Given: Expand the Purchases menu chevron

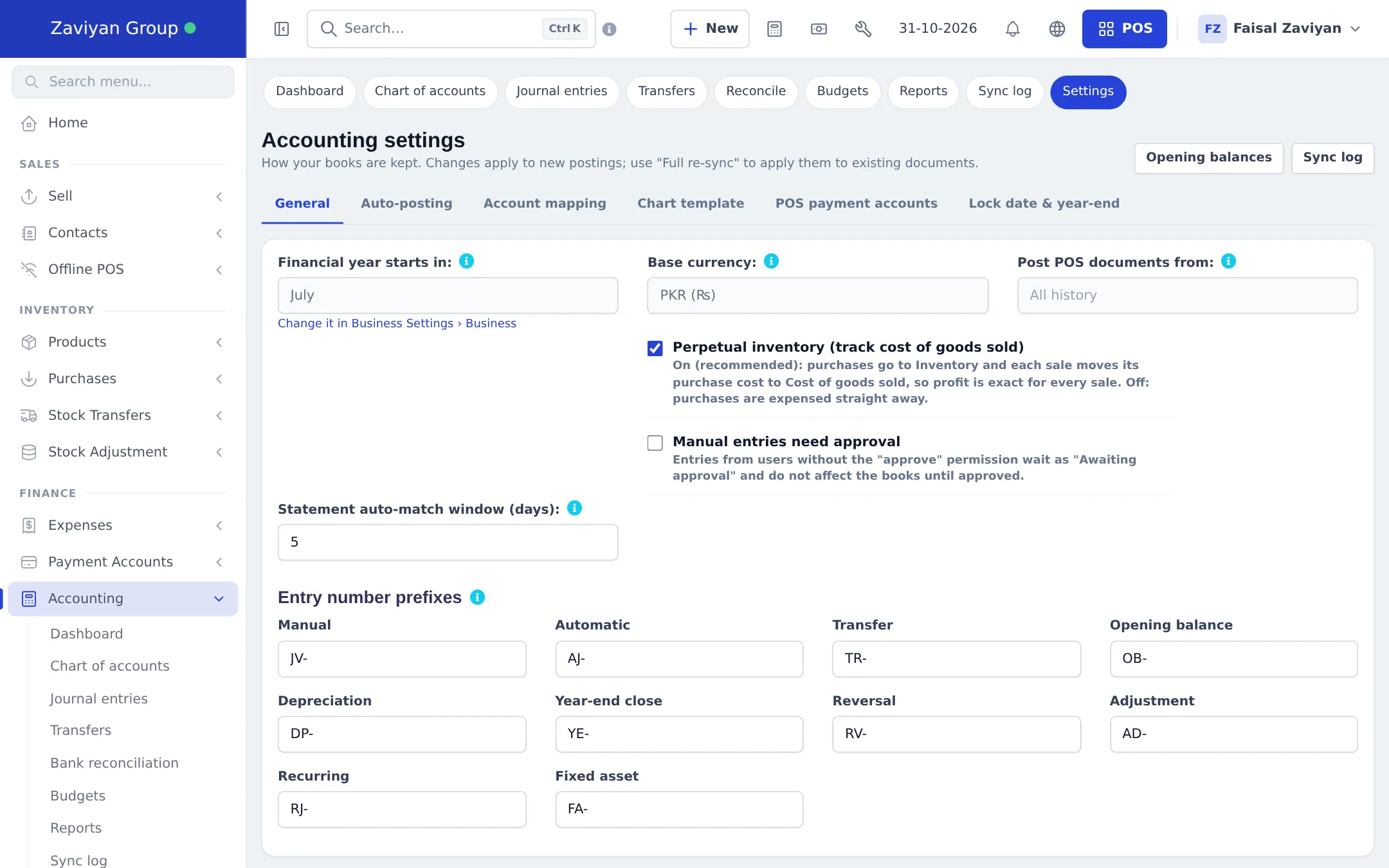Looking at the screenshot, I should [x=219, y=379].
